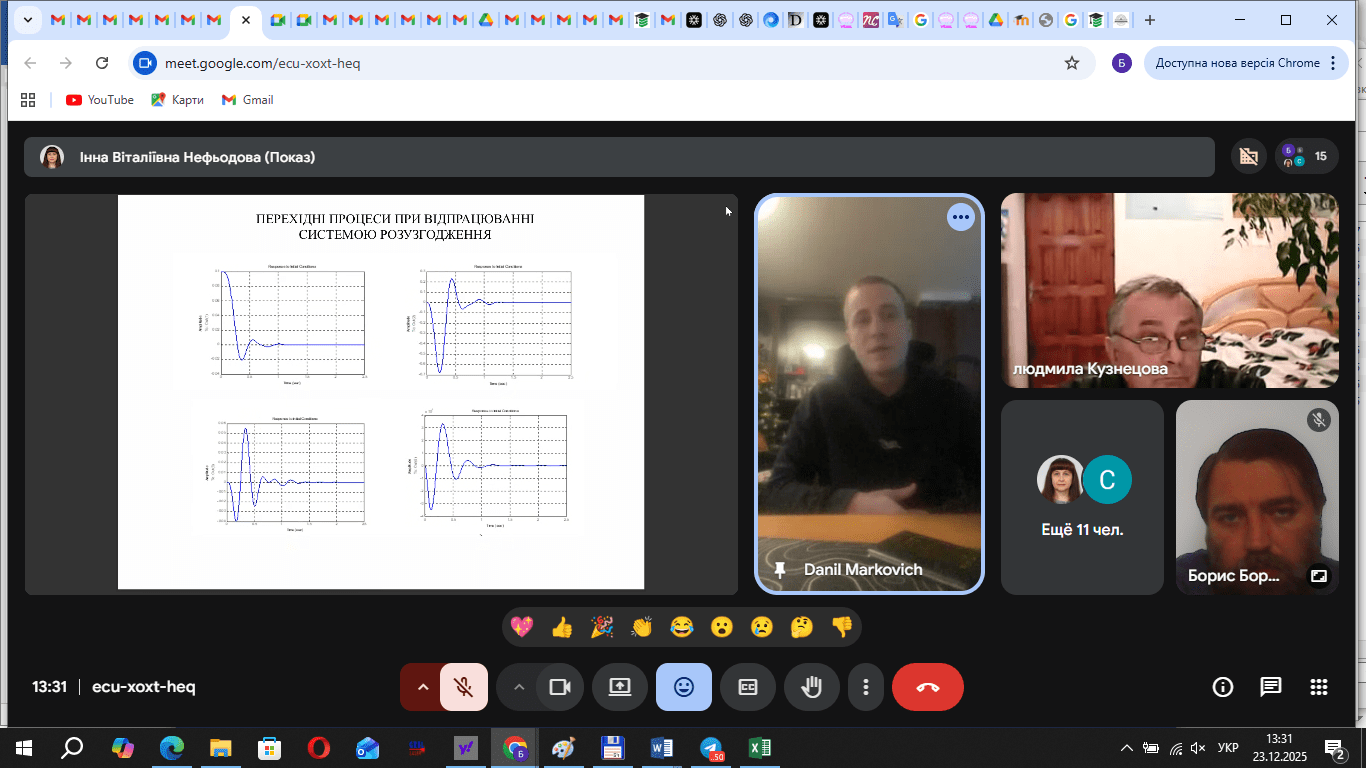Expand audio settings arrow beside microphone
1366x768 pixels.
point(422,687)
